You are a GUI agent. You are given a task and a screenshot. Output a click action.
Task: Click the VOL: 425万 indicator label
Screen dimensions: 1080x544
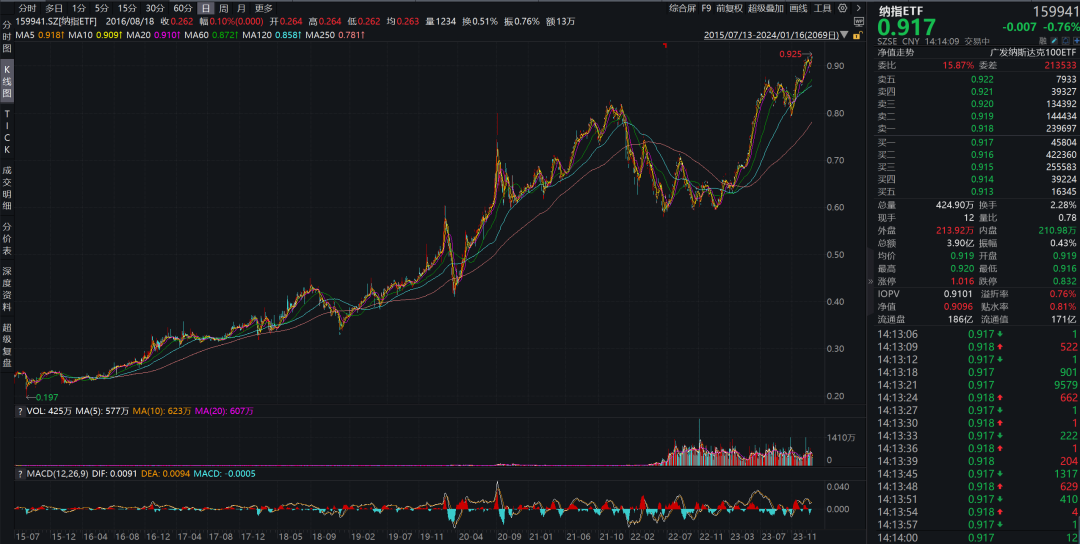point(49,411)
